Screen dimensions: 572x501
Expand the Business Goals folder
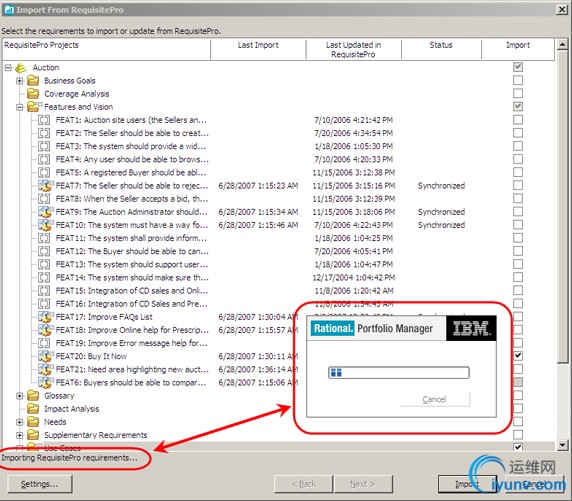pyautogui.click(x=20, y=81)
